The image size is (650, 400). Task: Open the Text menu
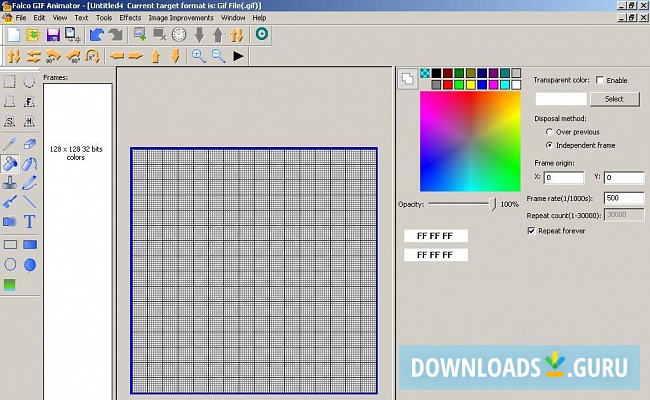pos(81,18)
